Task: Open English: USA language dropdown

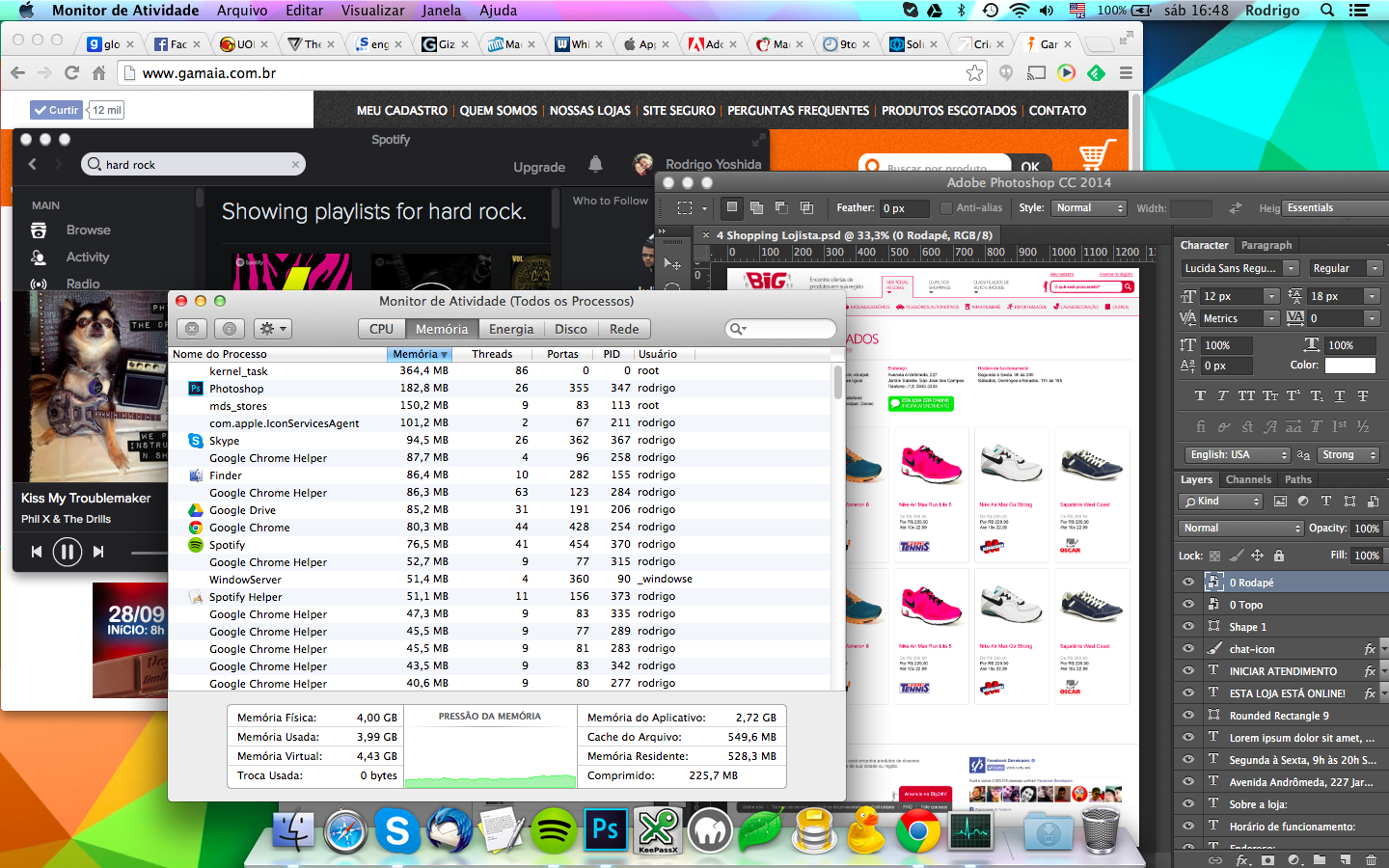Action: point(1237,455)
